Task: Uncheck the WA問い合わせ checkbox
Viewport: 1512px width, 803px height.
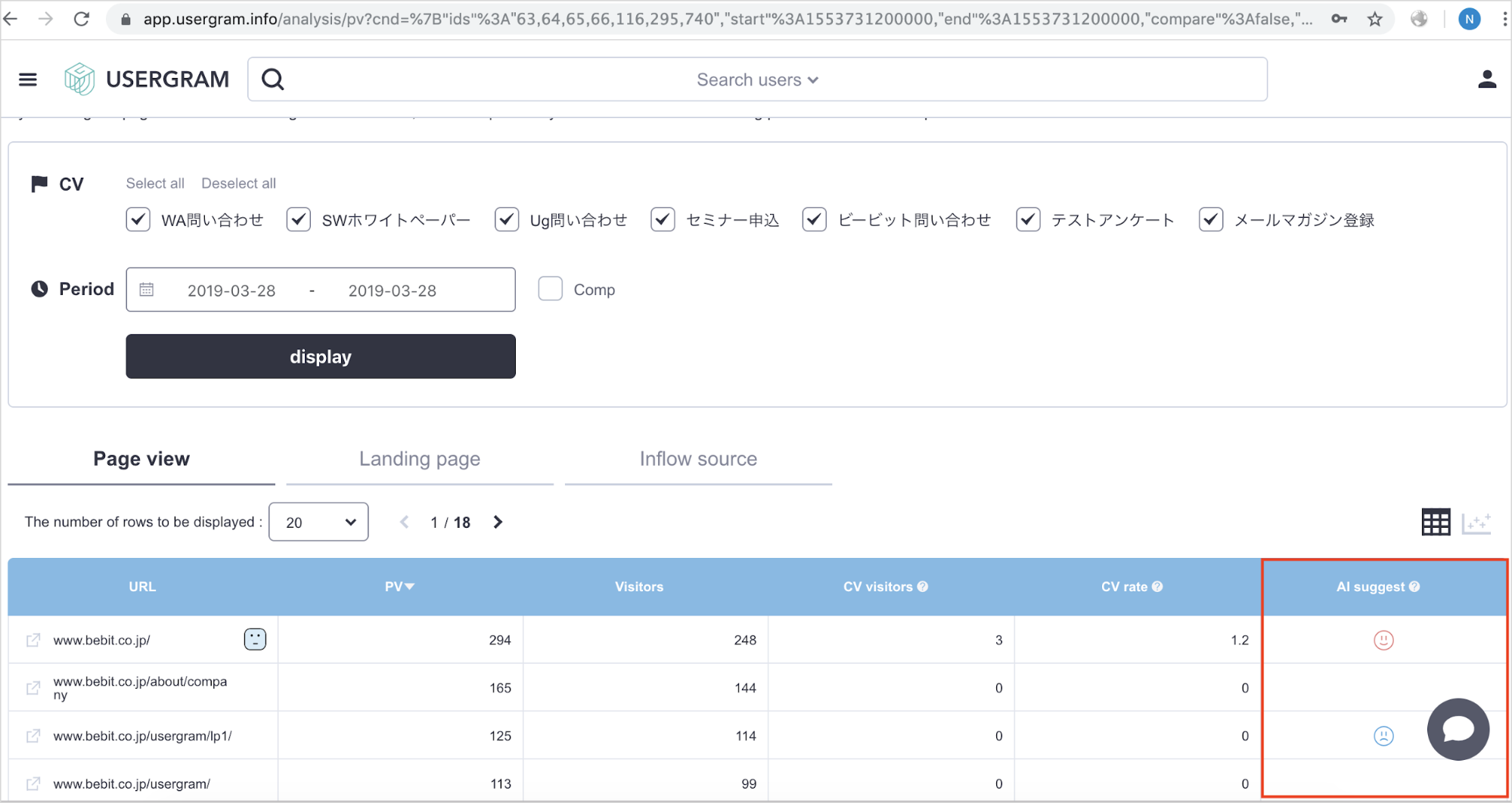Action: (138, 220)
